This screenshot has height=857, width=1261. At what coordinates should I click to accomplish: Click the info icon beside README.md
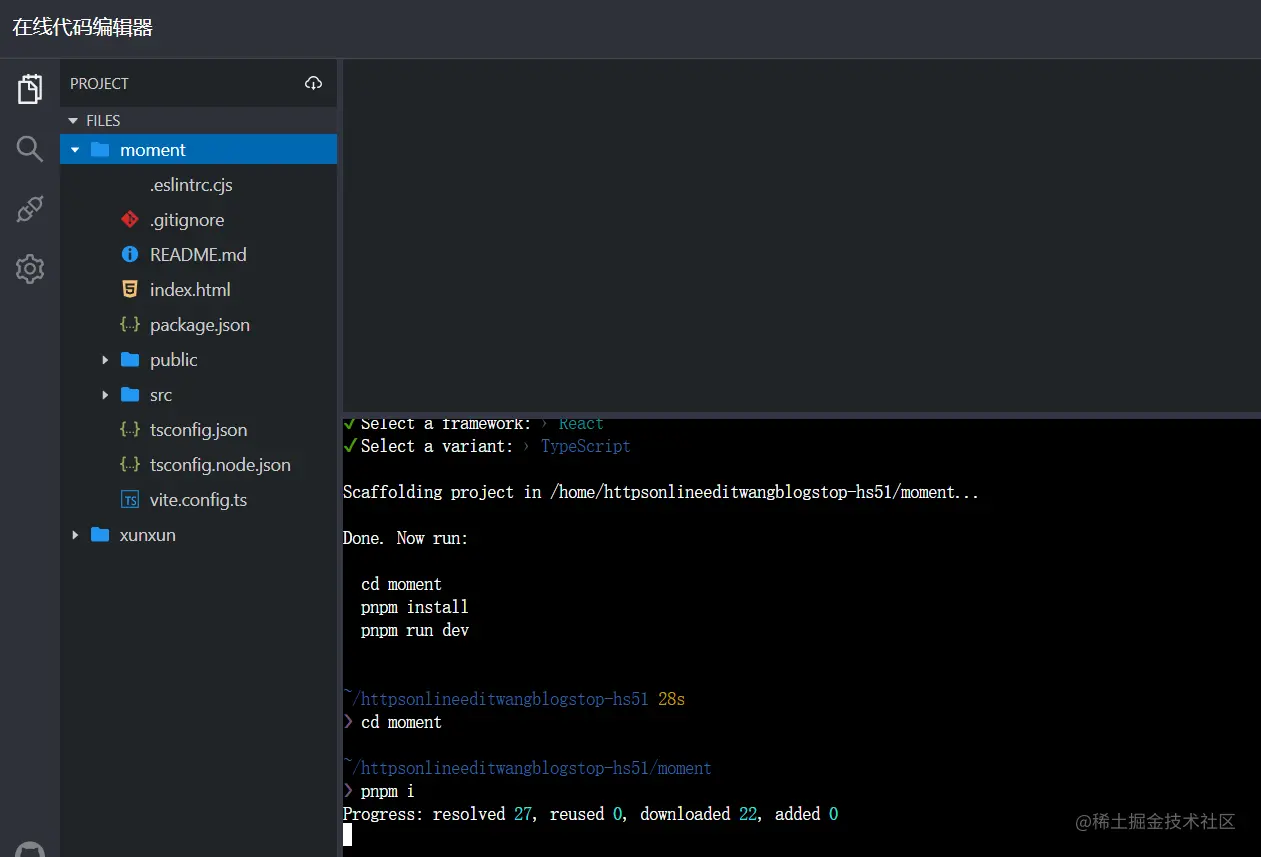coord(129,254)
